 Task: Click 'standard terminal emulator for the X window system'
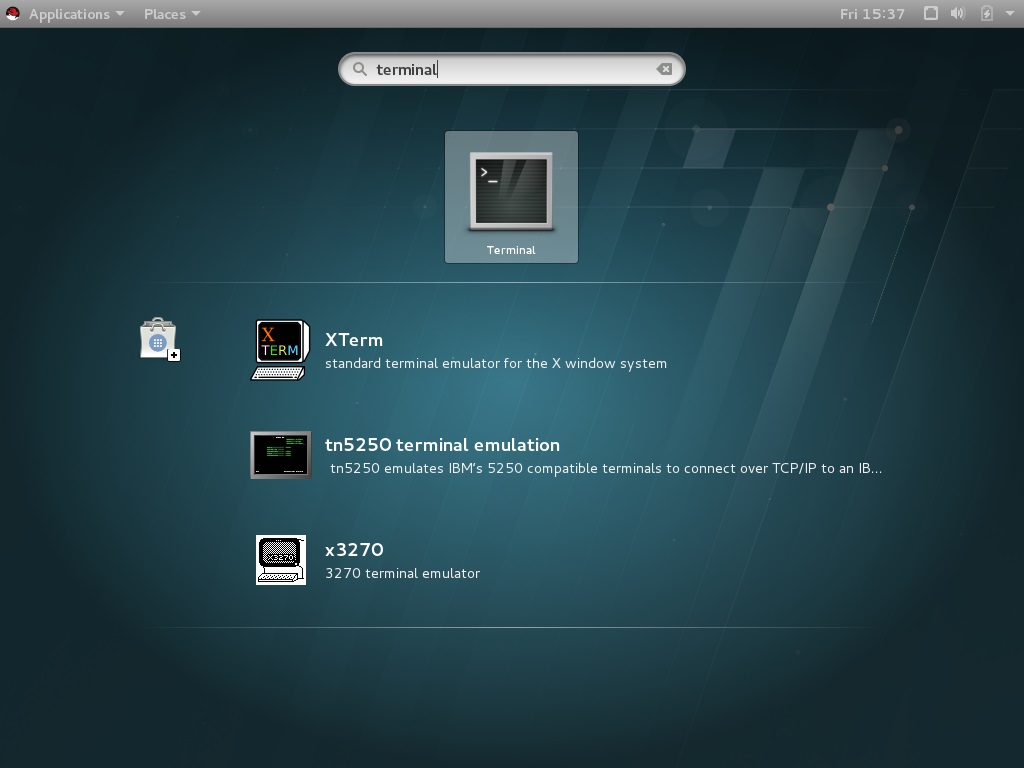(x=496, y=363)
